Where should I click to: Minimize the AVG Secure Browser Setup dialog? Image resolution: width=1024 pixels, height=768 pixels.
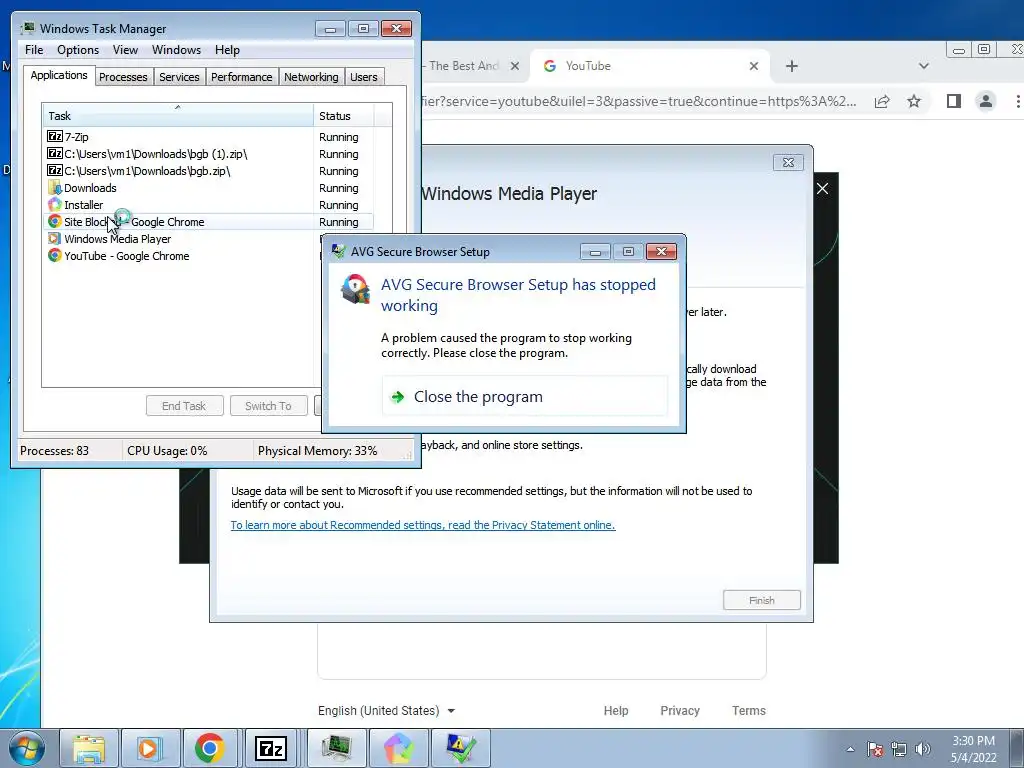click(x=595, y=251)
